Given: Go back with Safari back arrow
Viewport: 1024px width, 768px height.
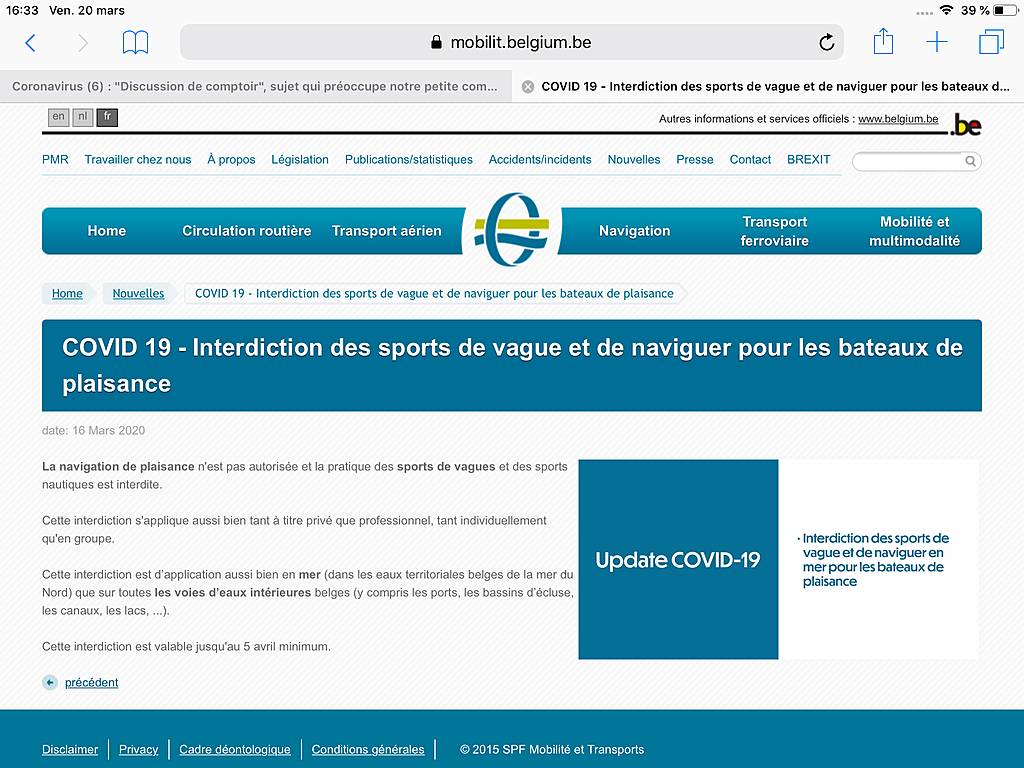Looking at the screenshot, I should tap(30, 43).
